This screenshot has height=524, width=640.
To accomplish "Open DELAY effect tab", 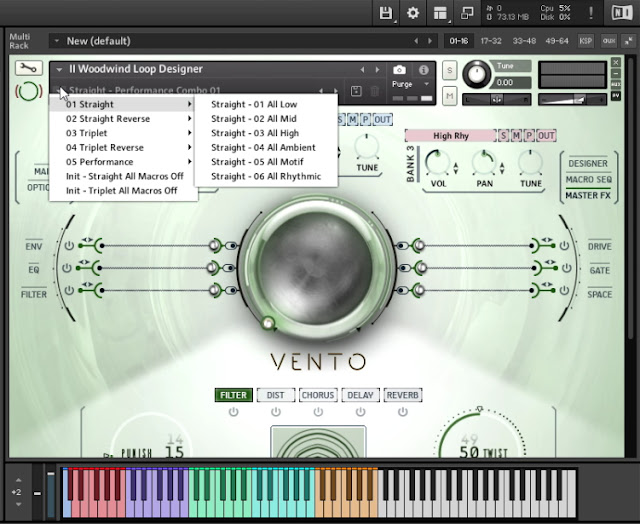I will (360, 395).
